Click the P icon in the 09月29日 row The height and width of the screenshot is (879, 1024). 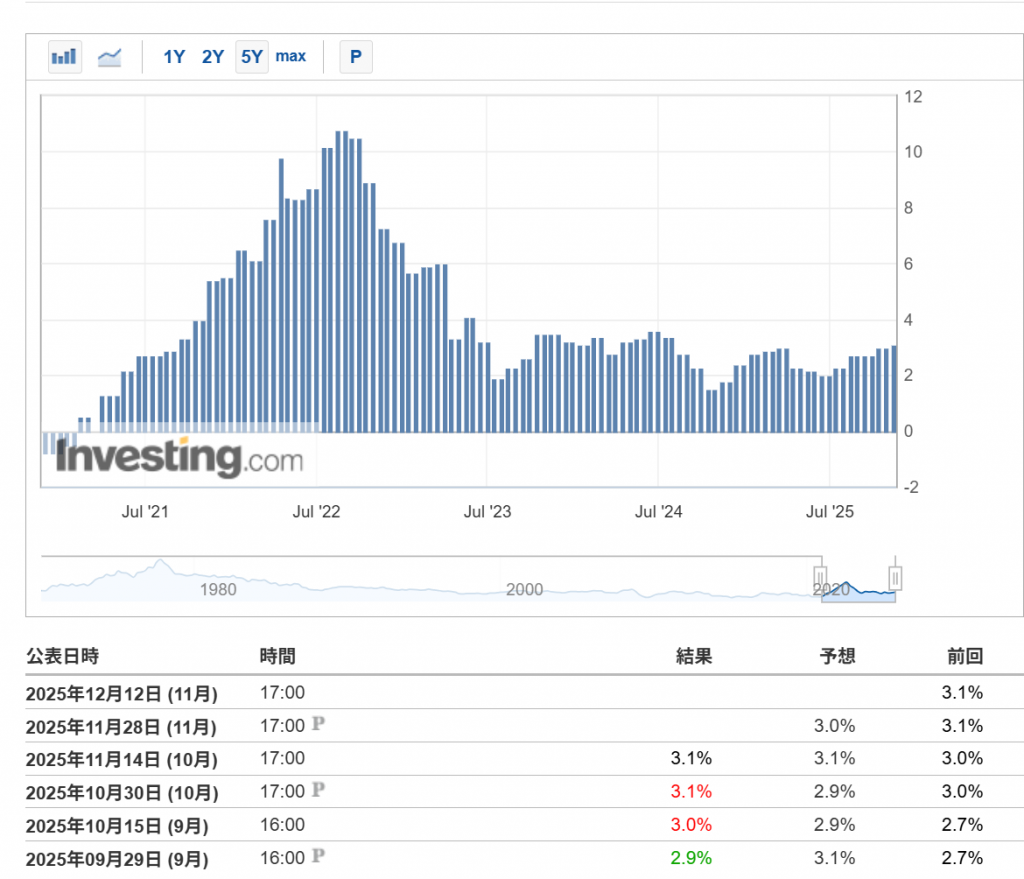click(318, 857)
